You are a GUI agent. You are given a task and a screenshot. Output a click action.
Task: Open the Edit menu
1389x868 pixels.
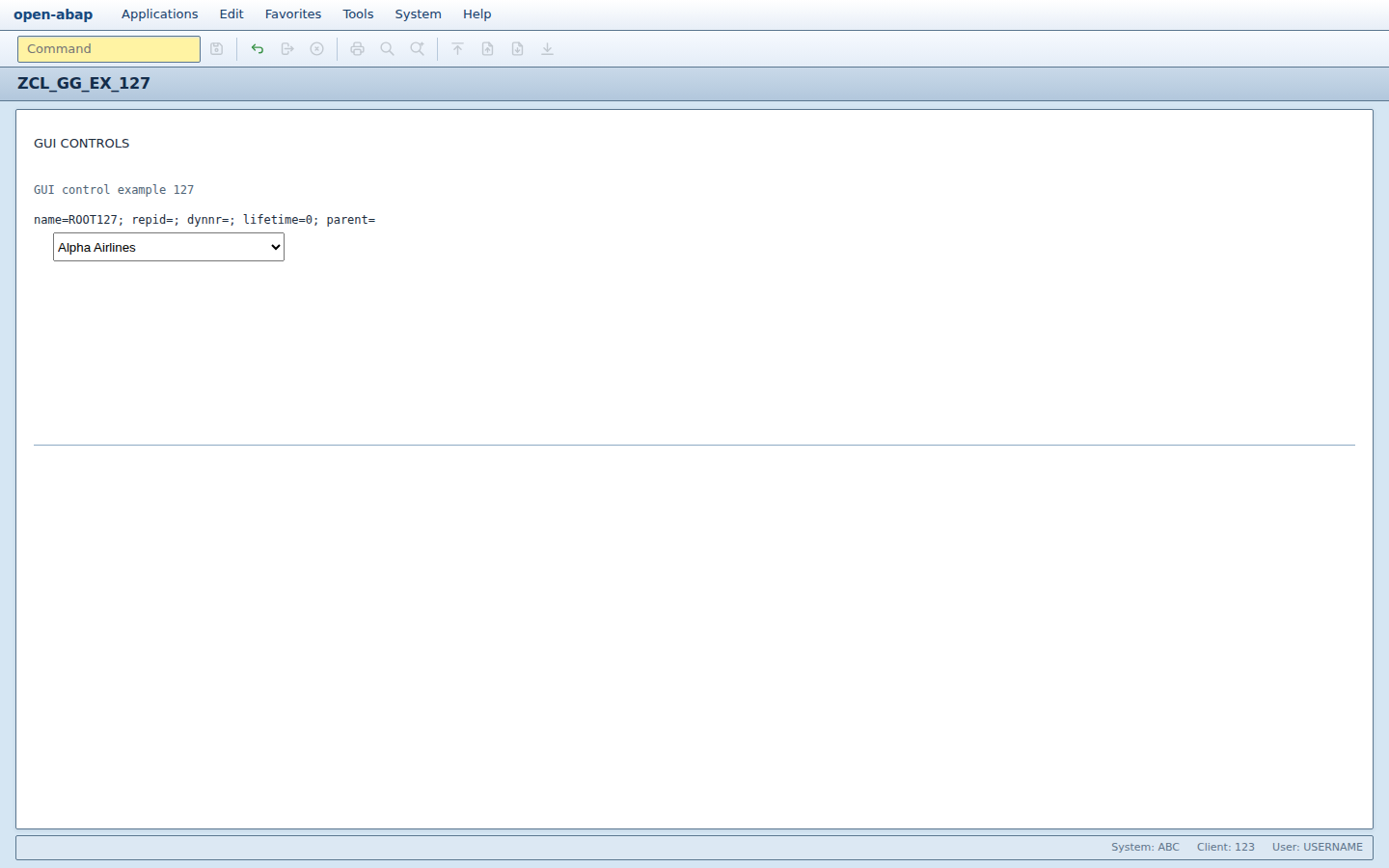pyautogui.click(x=231, y=14)
